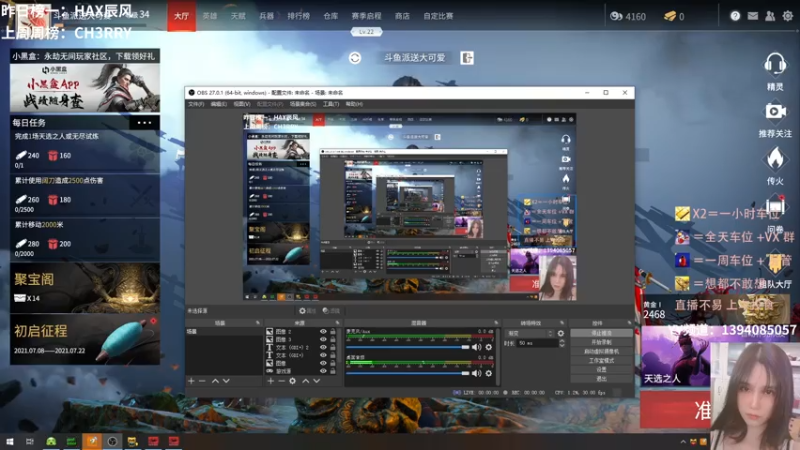Image resolution: width=800 pixels, height=450 pixels.
Task: Pop out the 控件 dock panel
Action: tap(629, 323)
